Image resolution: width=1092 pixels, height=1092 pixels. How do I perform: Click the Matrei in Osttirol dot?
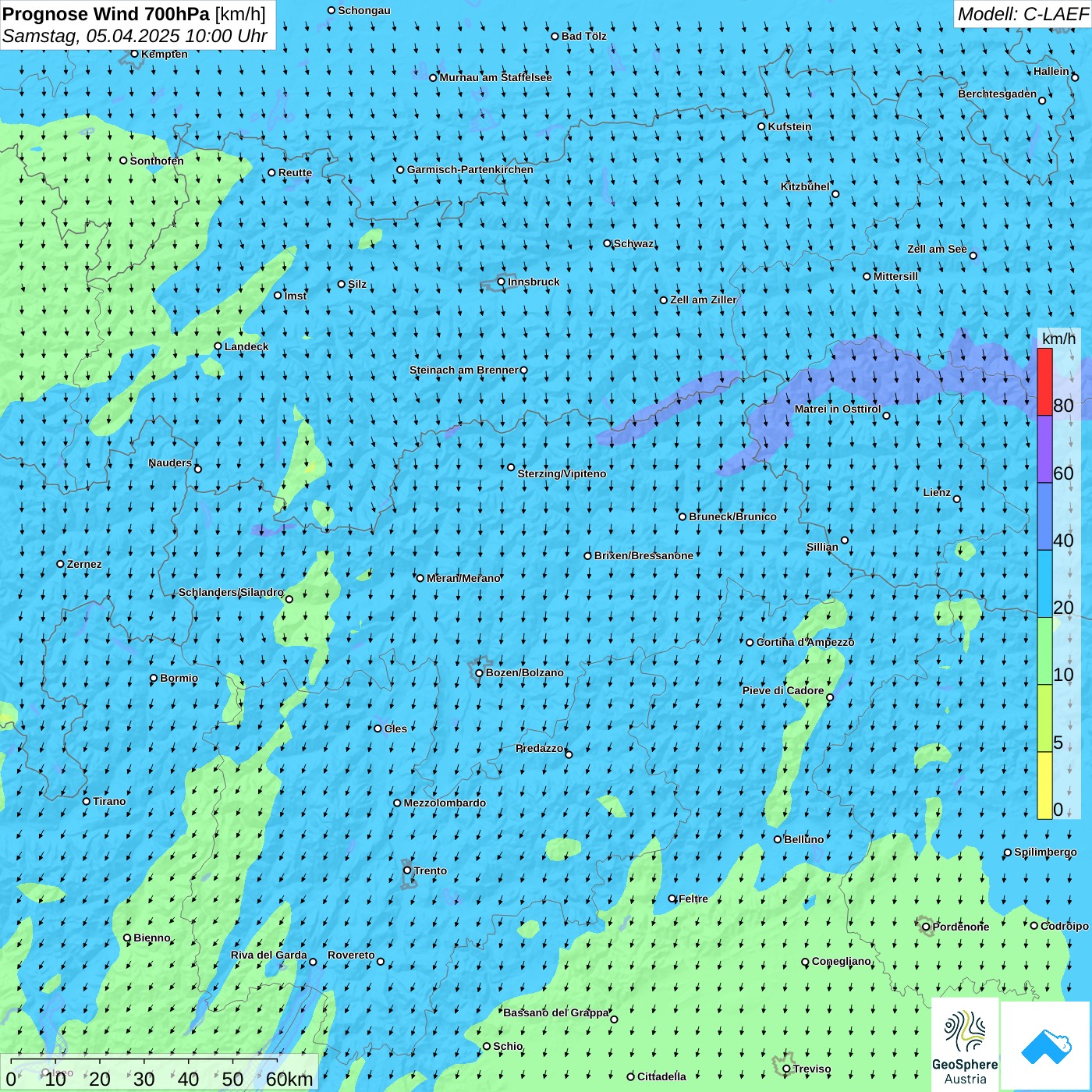coord(886,416)
